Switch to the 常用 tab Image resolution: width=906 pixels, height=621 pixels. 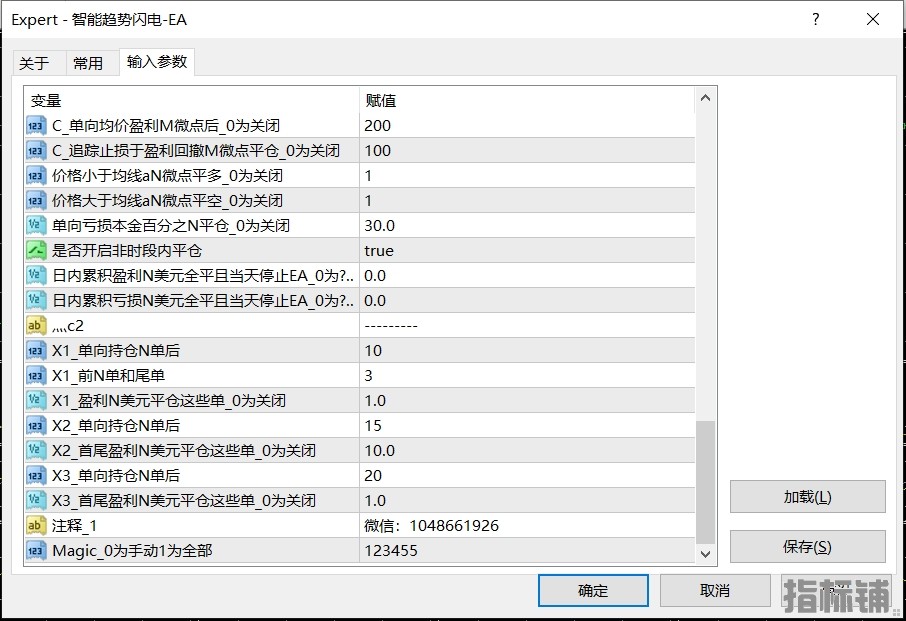(x=88, y=63)
